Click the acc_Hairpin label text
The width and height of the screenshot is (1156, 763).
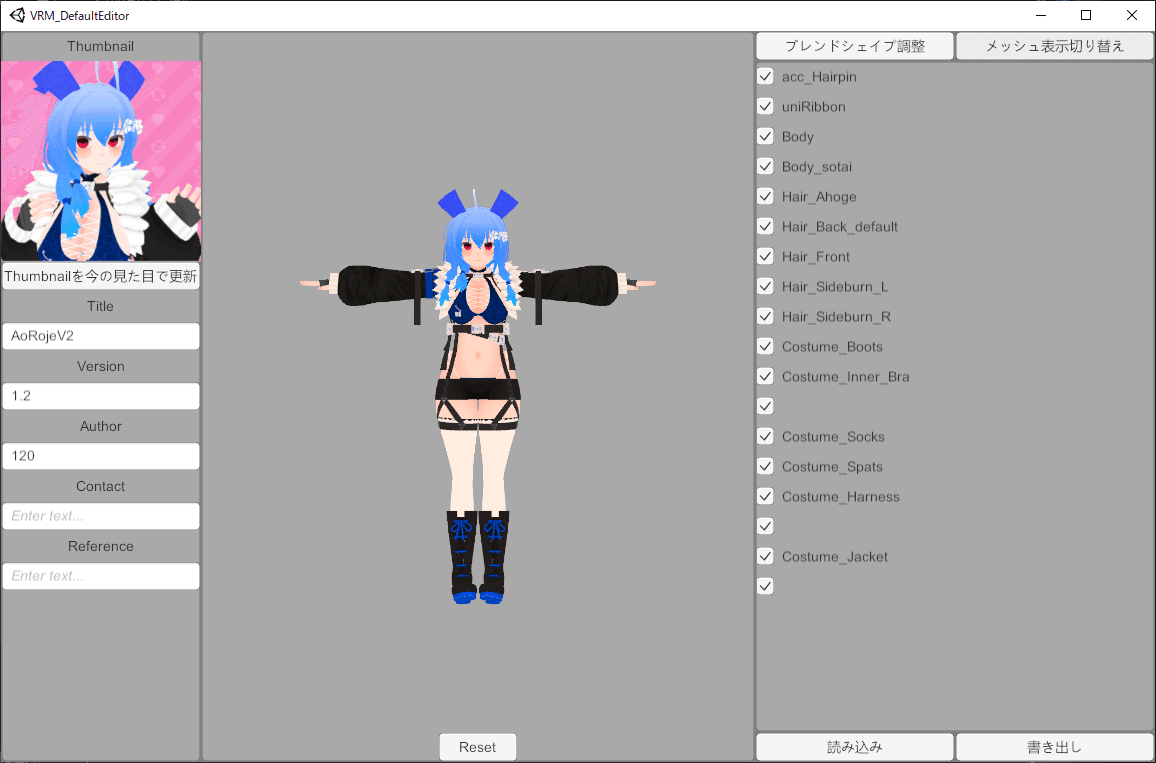[x=819, y=77]
